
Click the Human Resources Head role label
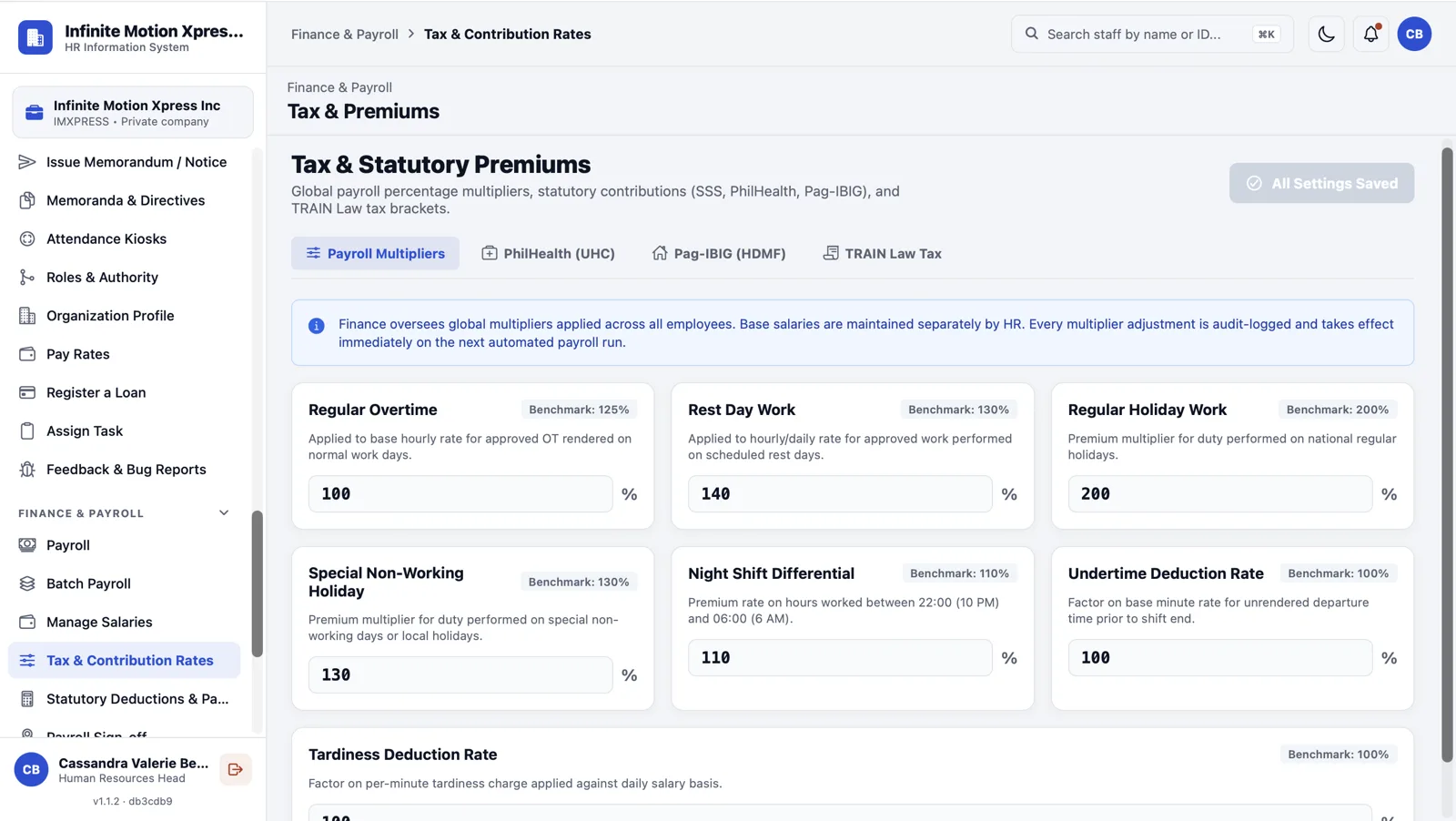pos(122,778)
